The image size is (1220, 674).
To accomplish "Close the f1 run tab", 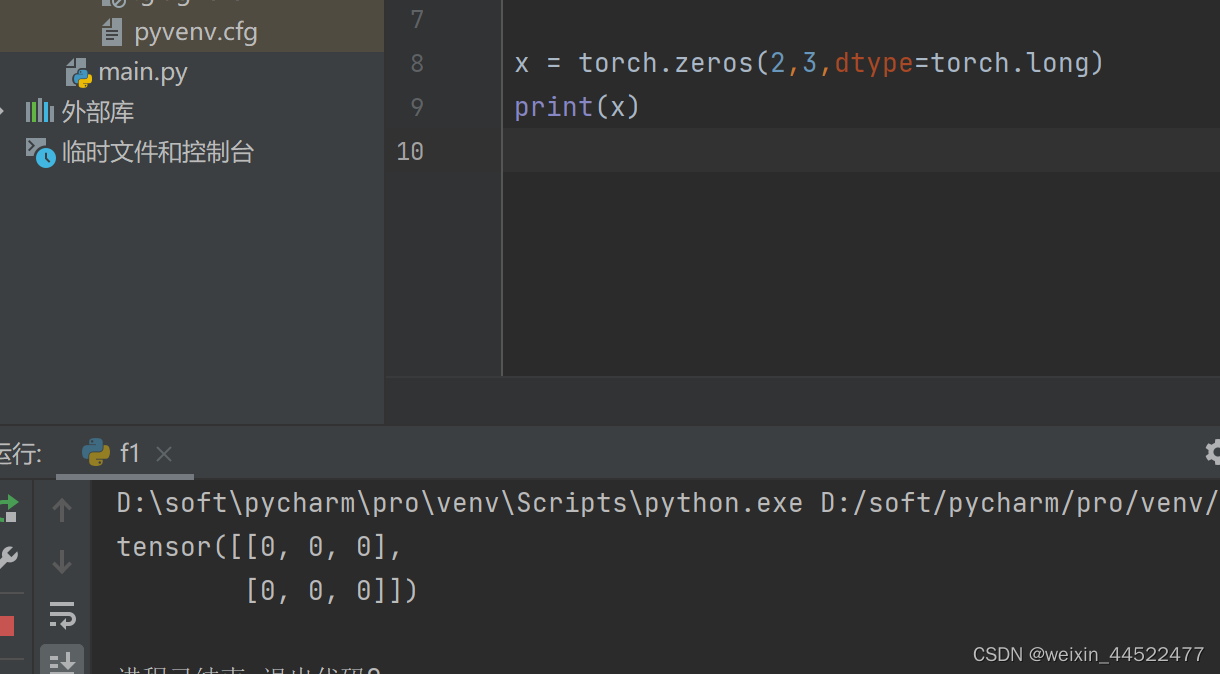I will pos(164,454).
